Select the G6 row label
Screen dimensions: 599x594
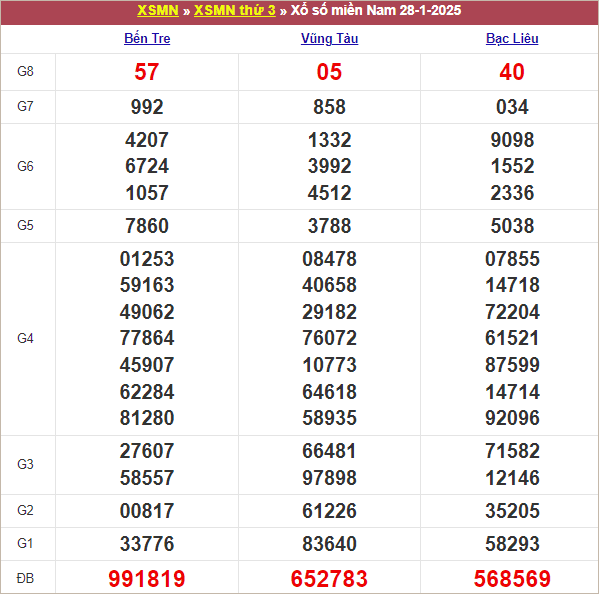tap(25, 166)
